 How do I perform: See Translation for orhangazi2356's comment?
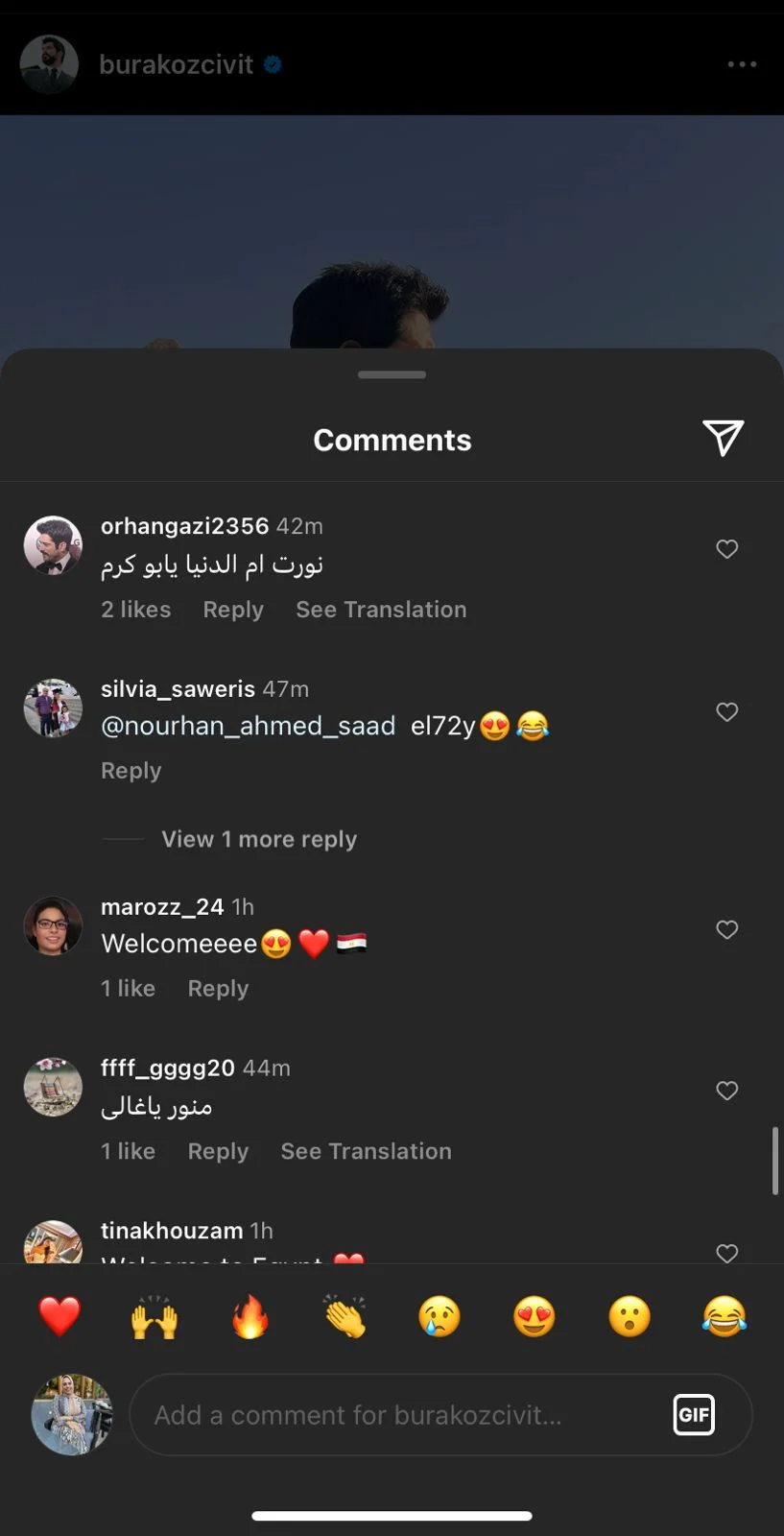(381, 610)
